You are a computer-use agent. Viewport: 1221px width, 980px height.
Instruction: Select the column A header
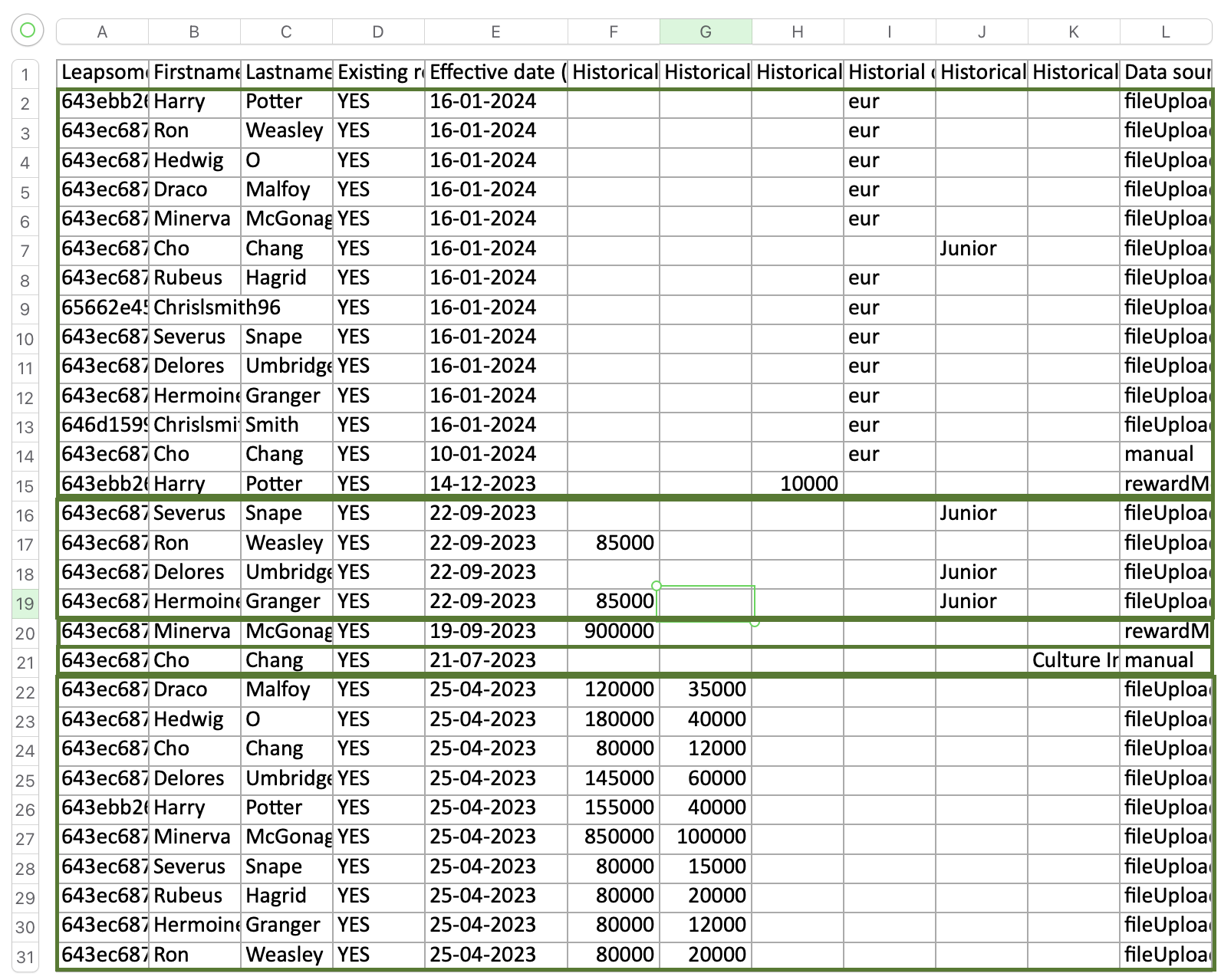pos(102,32)
